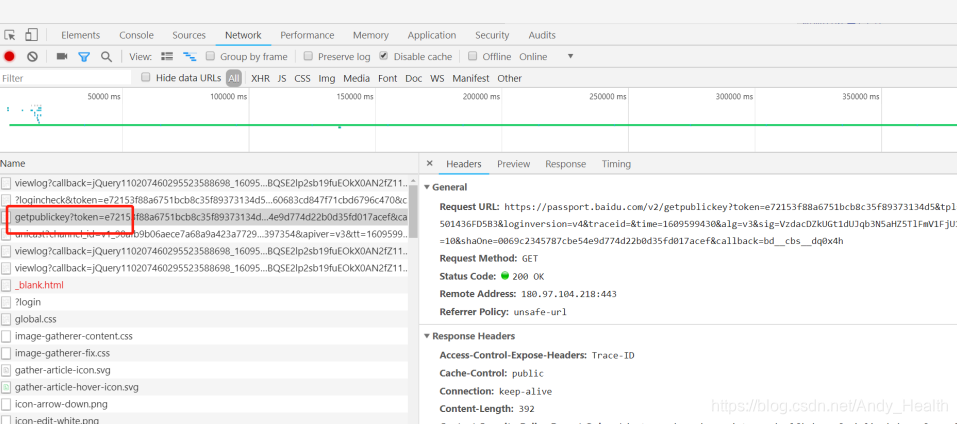The image size is (957, 424).
Task: Select the All filter type
Action: 234,78
